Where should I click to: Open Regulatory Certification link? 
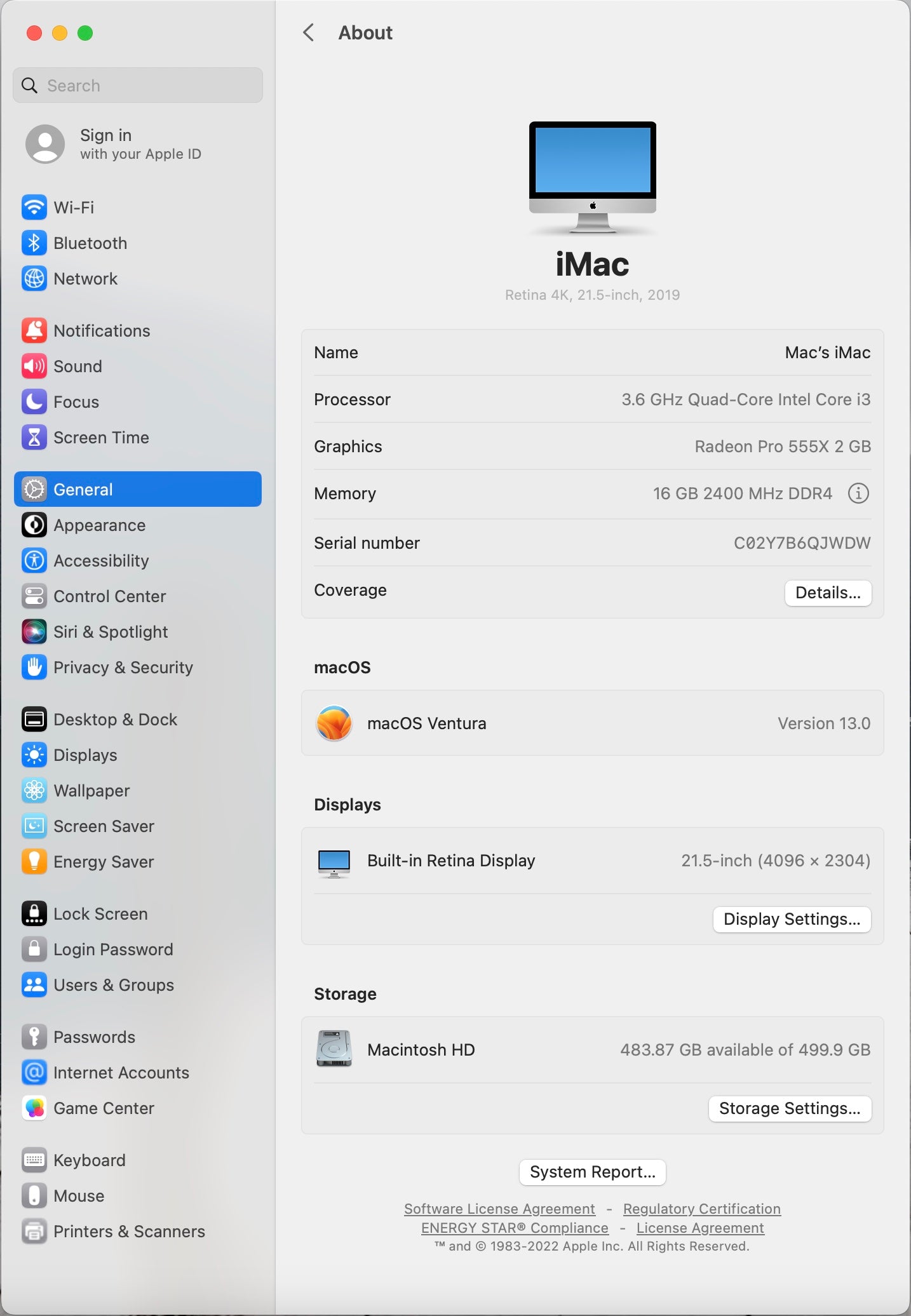702,1209
